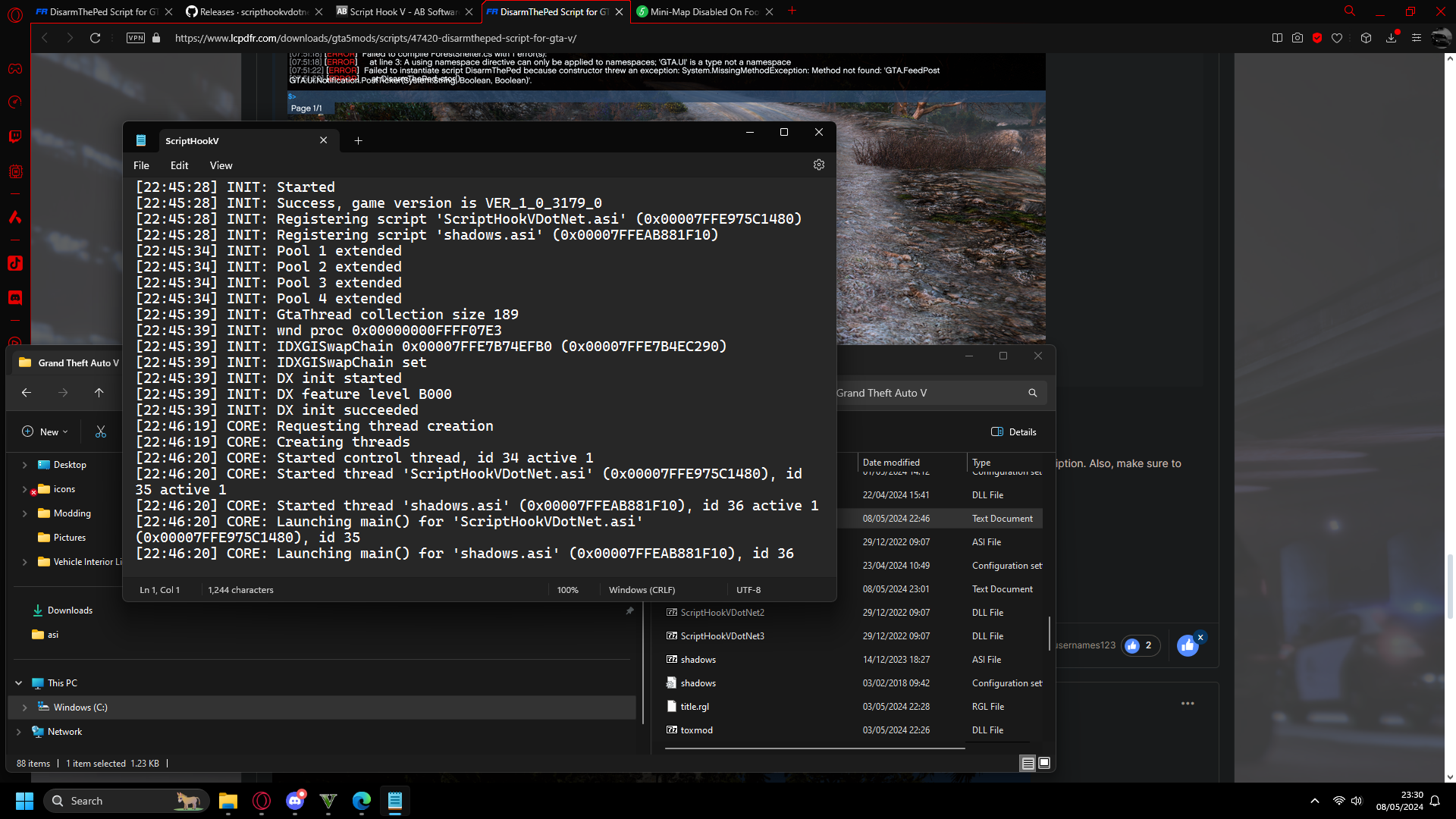Switch to large thumbnails view toggle
1456x819 pixels.
pos(1044,763)
